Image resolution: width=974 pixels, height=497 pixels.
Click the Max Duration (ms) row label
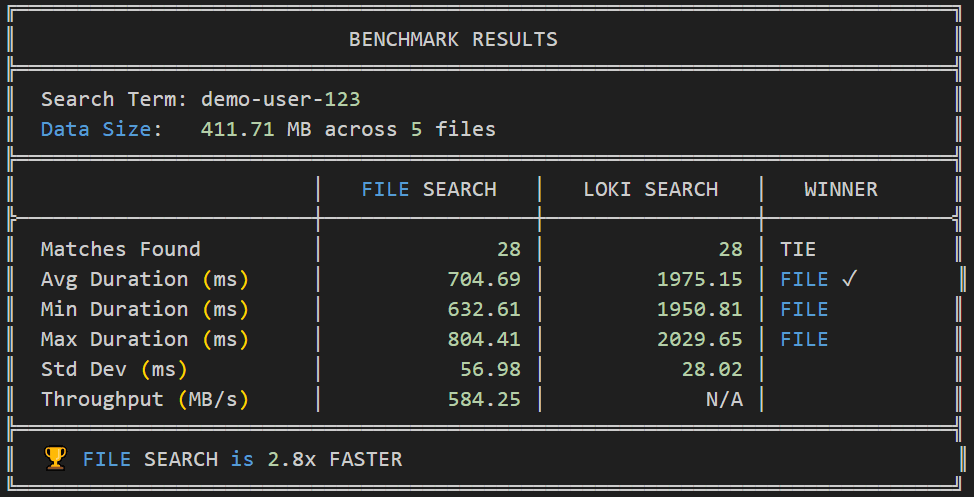tap(145, 339)
